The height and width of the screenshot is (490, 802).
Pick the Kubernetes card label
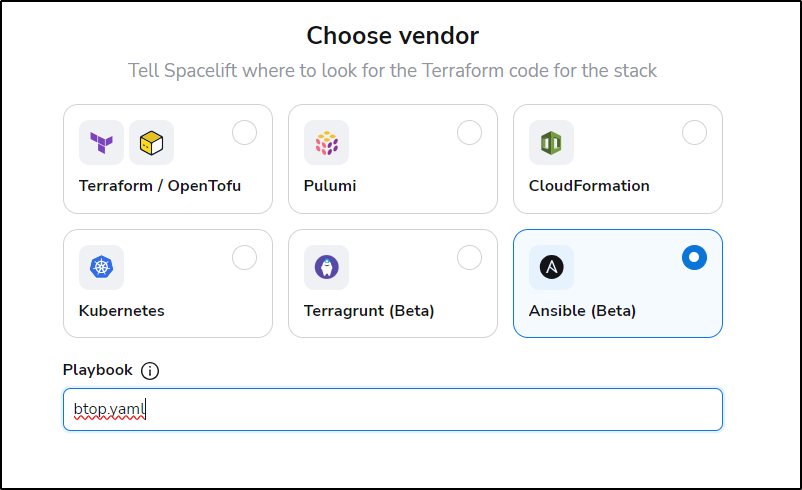click(x=122, y=310)
